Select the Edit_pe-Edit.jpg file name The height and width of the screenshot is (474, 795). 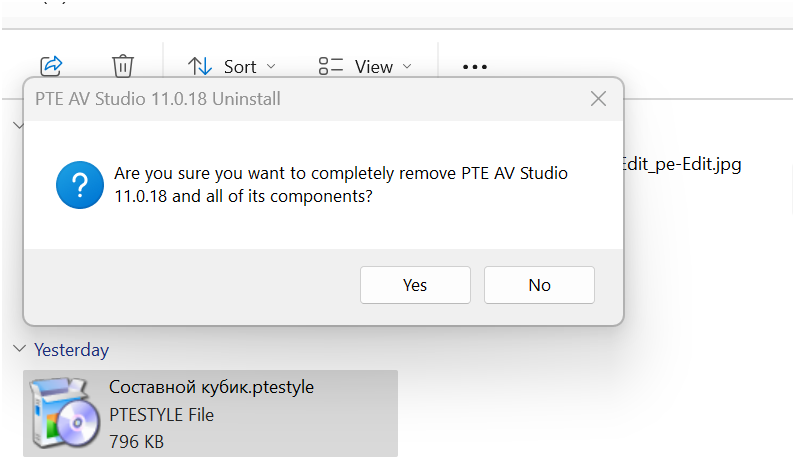coord(682,164)
